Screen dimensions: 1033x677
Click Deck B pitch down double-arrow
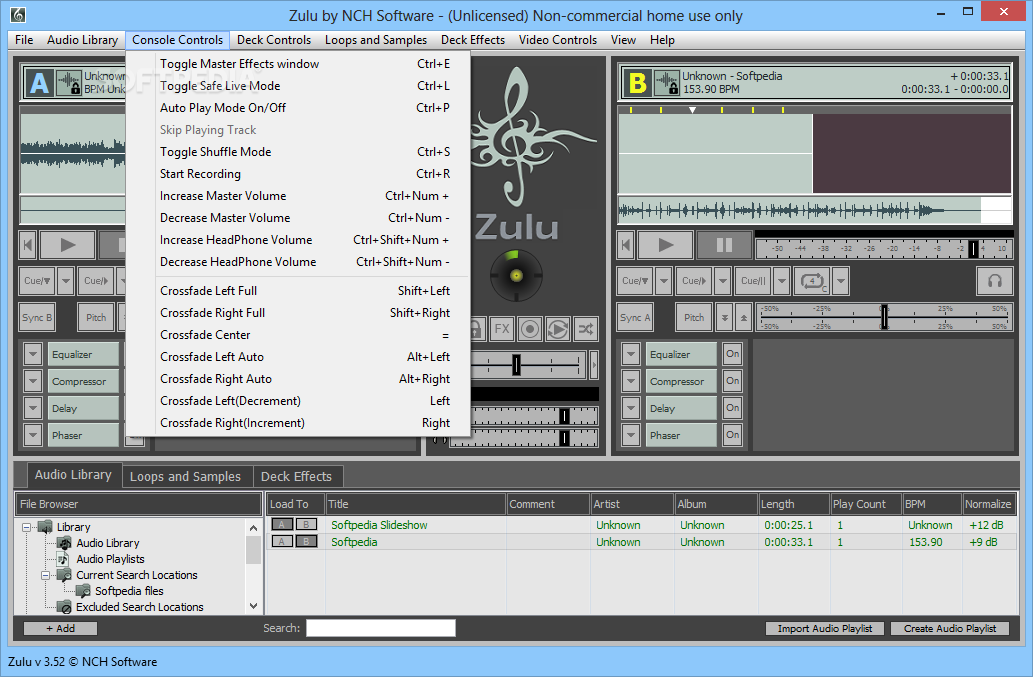click(x=724, y=317)
